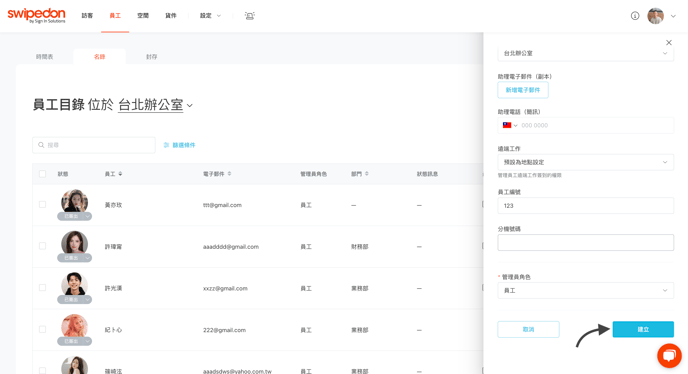Click email aaadddd@gmail.com

click(x=231, y=247)
